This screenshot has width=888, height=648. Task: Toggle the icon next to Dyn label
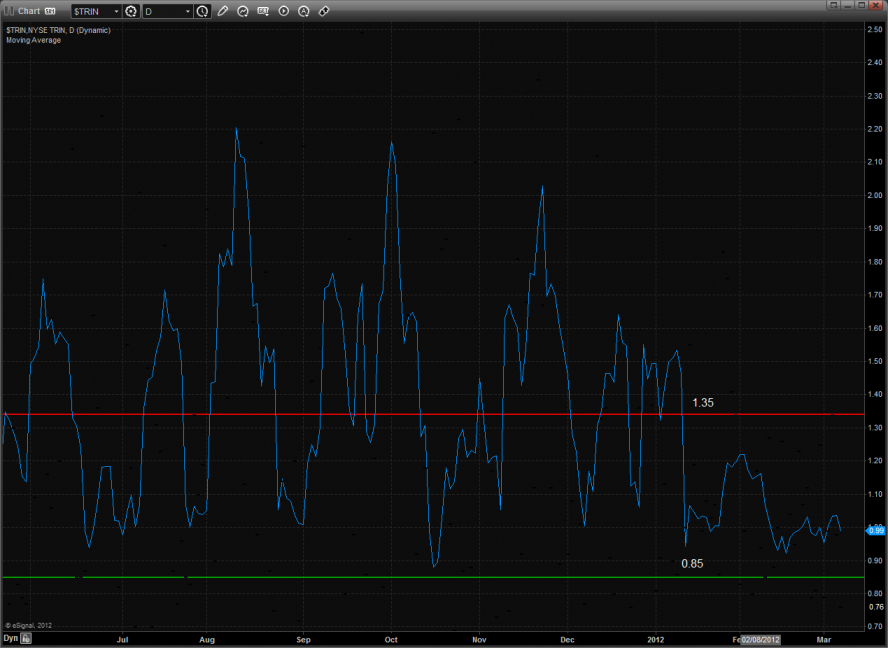(x=27, y=637)
